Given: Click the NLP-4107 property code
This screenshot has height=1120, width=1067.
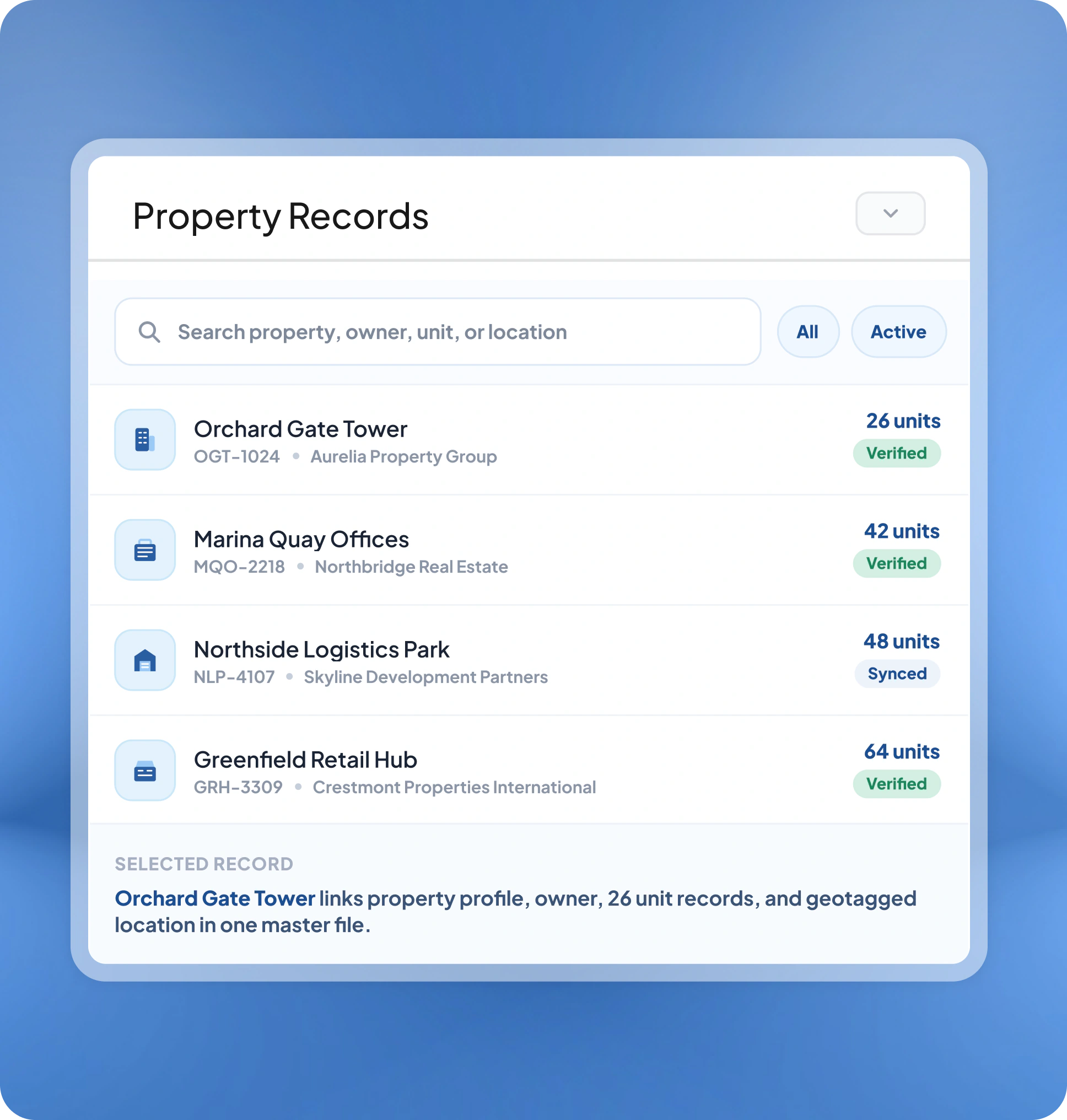Looking at the screenshot, I should pyautogui.click(x=234, y=677).
